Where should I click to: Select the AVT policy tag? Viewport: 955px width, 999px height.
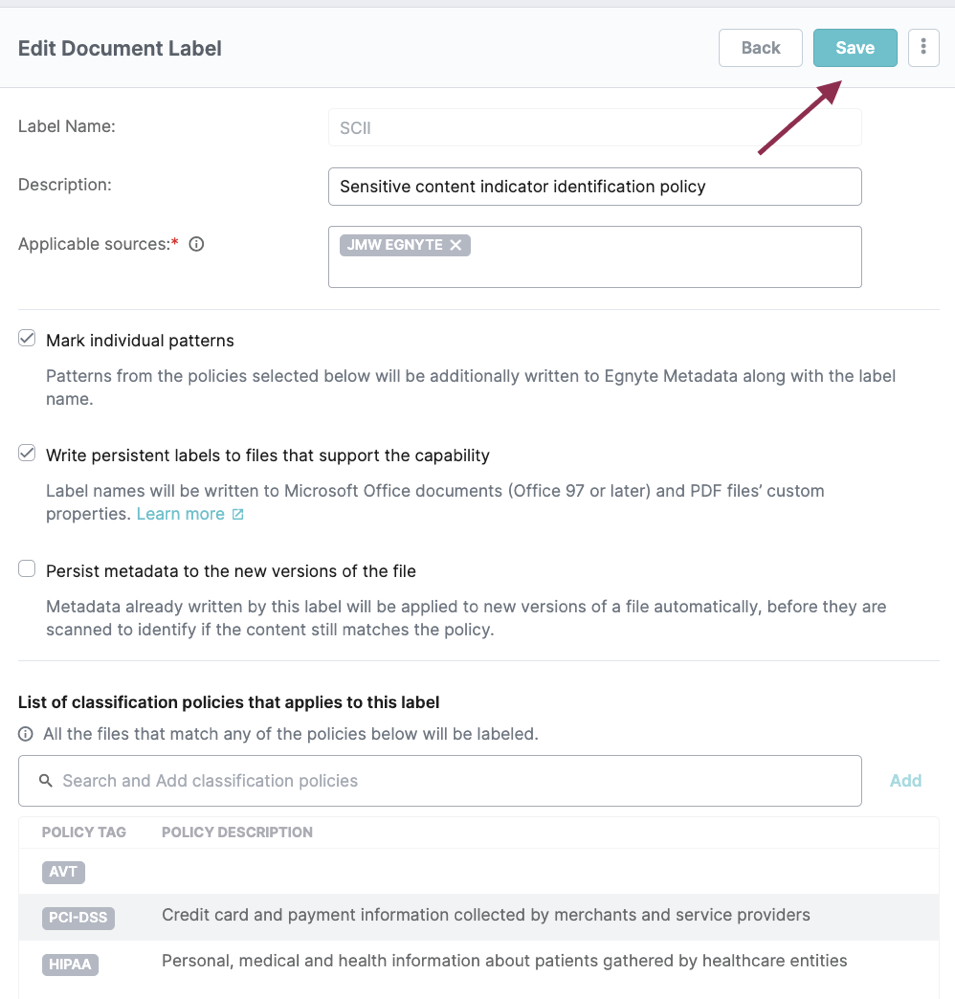63,872
